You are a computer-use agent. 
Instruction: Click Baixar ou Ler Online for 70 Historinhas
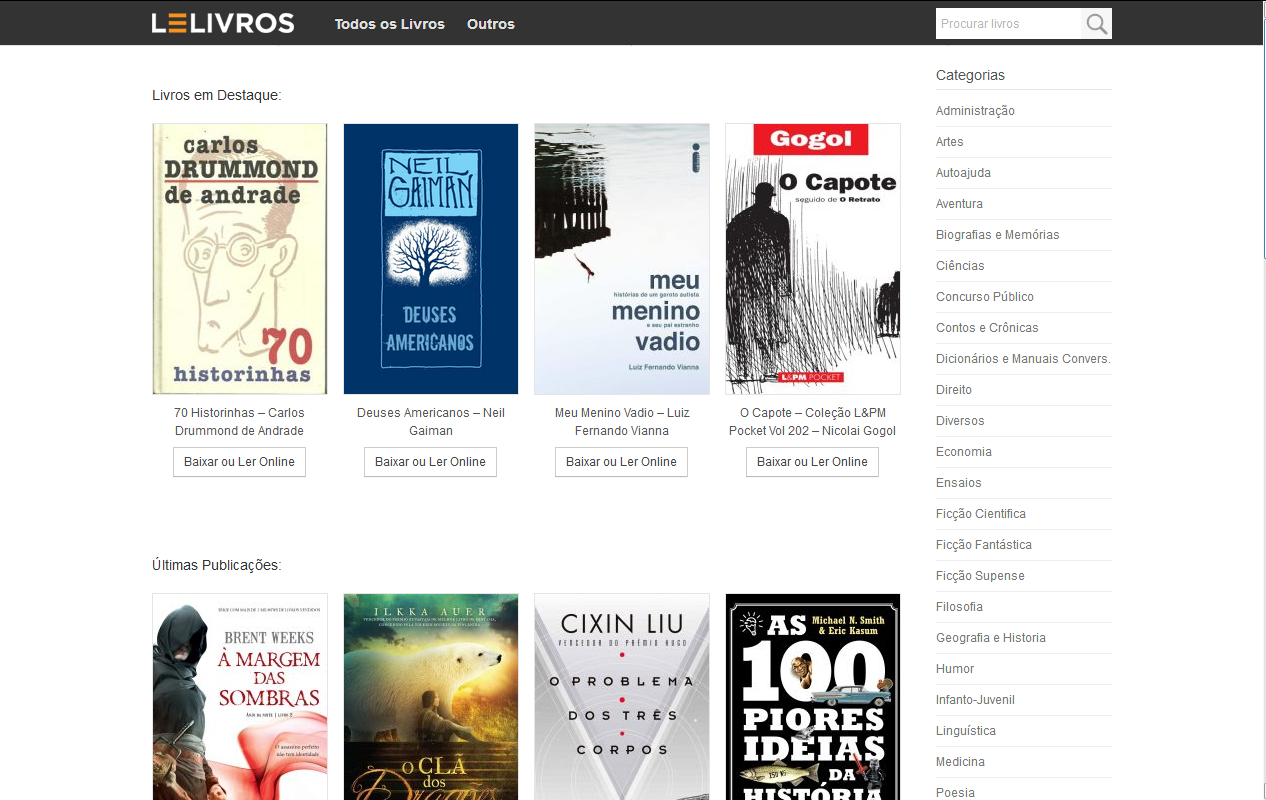(x=239, y=461)
